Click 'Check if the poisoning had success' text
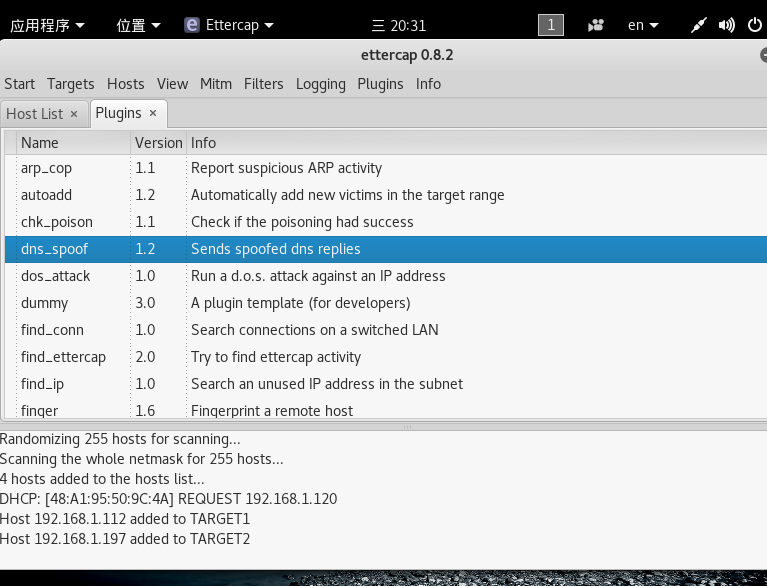Viewport: 767px width, 586px height. (302, 222)
